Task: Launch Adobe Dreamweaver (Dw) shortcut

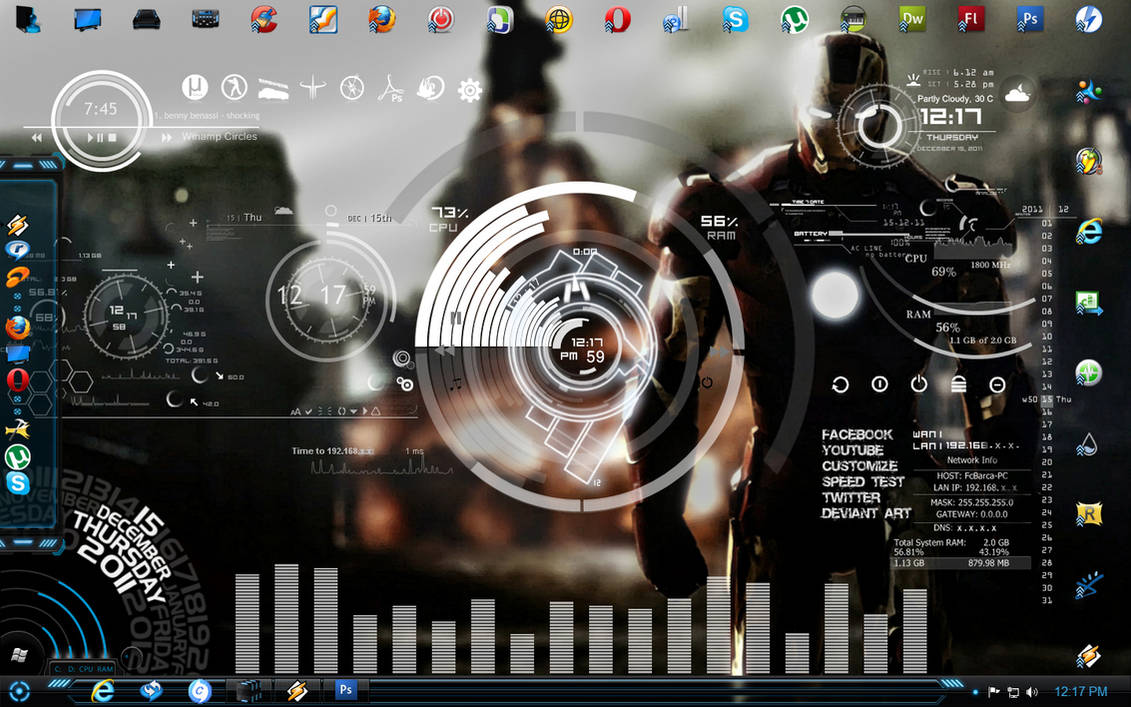Action: pyautogui.click(x=912, y=19)
